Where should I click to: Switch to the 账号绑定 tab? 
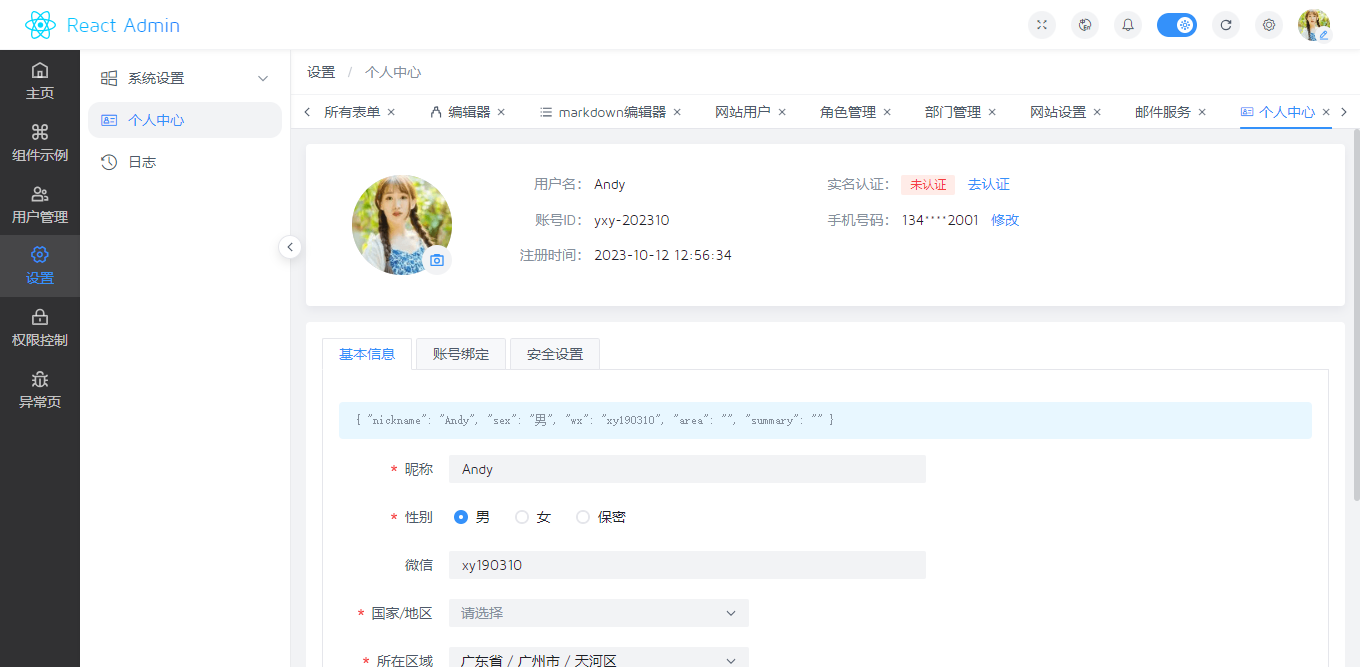[460, 353]
